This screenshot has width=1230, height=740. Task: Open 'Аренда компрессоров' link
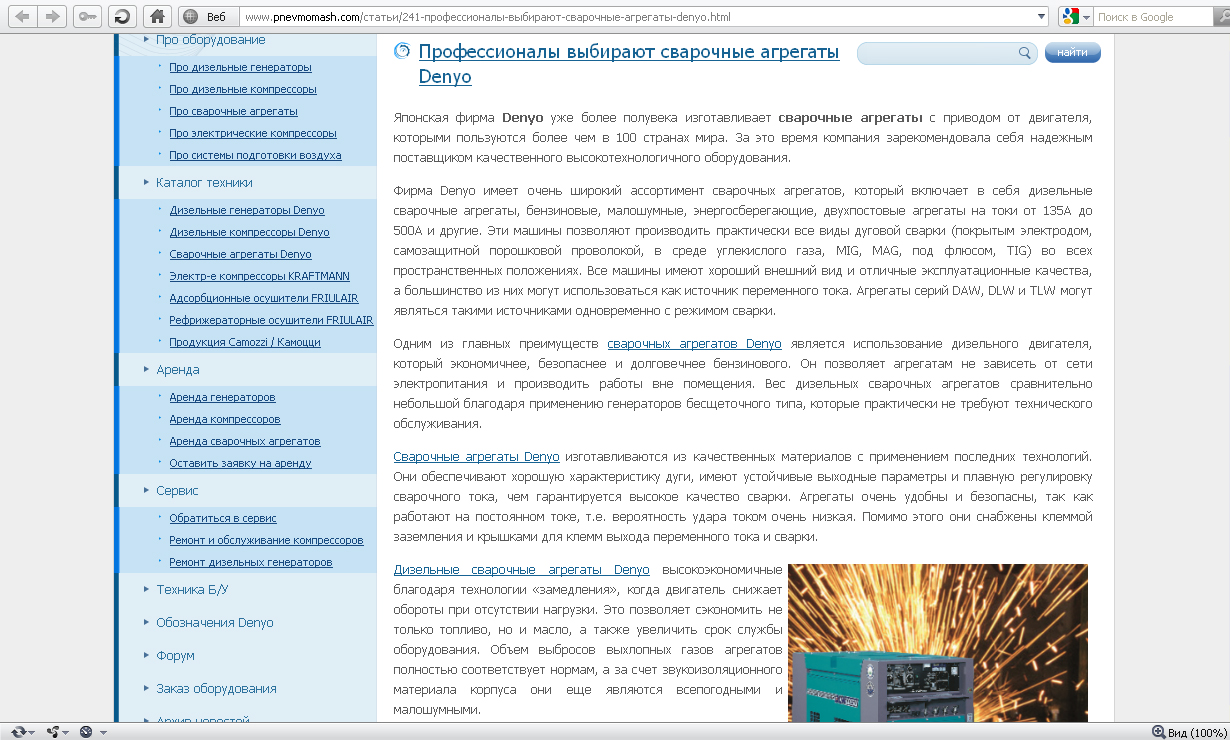[225, 419]
